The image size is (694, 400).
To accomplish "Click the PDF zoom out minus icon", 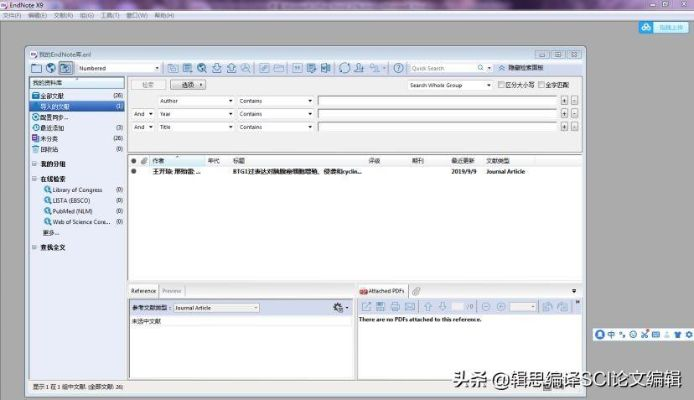I will (486, 307).
